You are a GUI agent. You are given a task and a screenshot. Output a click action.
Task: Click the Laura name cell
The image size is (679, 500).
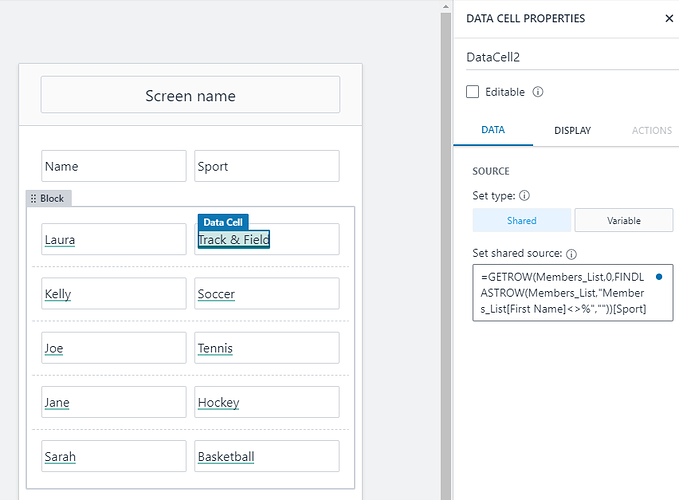point(113,240)
